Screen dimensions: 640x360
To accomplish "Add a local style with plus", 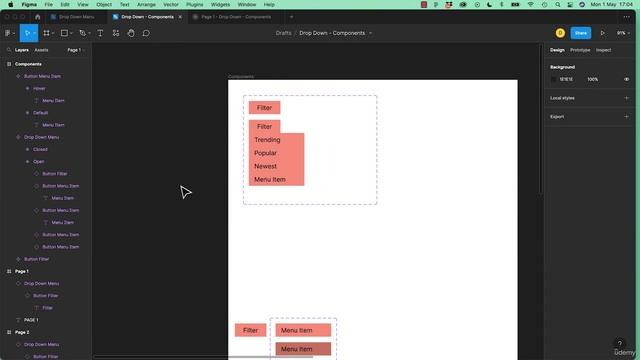I will coord(627,98).
